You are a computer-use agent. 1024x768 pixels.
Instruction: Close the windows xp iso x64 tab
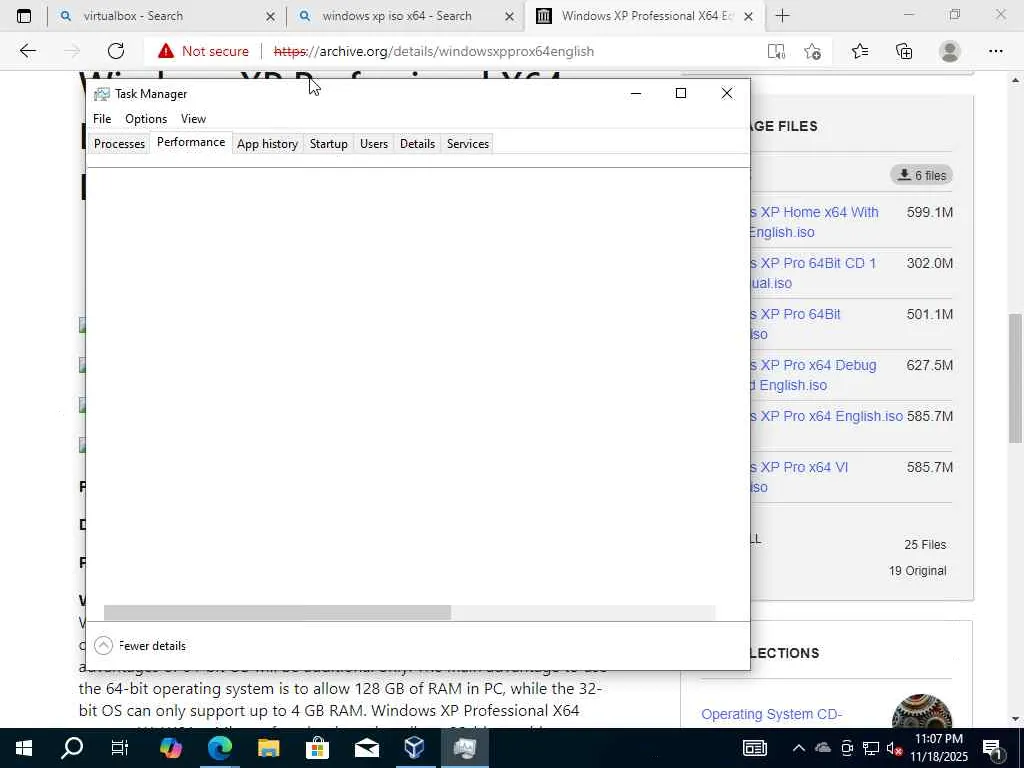coord(509,16)
